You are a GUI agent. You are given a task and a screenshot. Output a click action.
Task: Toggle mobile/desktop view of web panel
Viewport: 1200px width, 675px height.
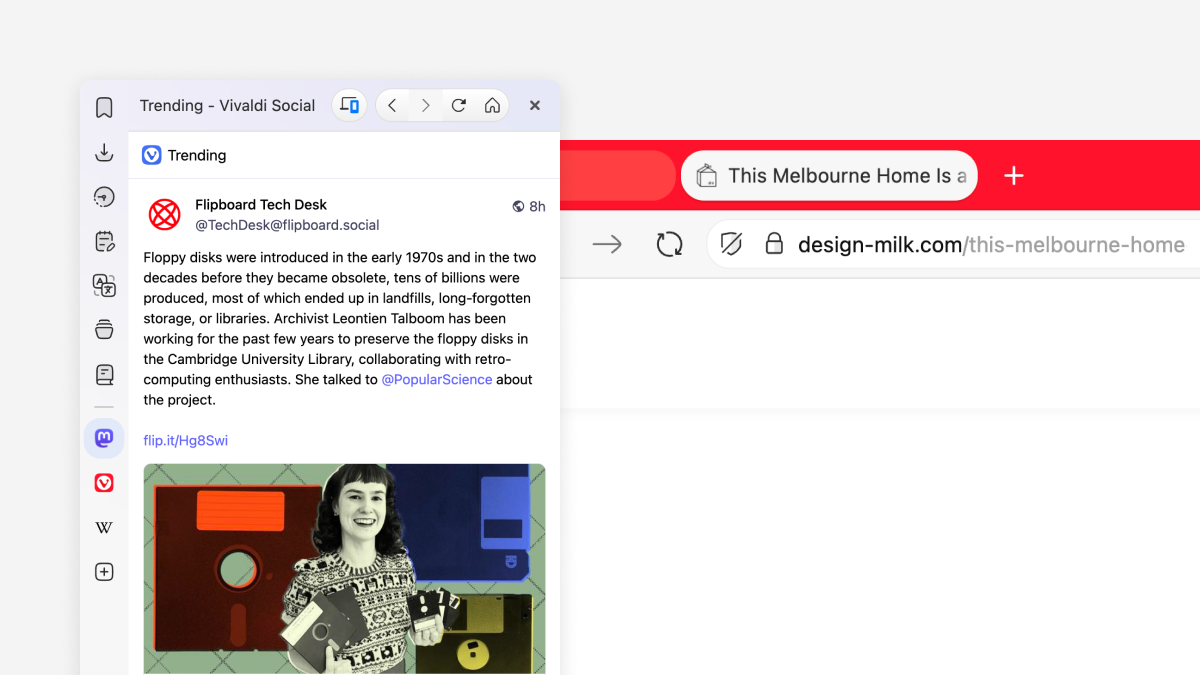pyautogui.click(x=349, y=105)
